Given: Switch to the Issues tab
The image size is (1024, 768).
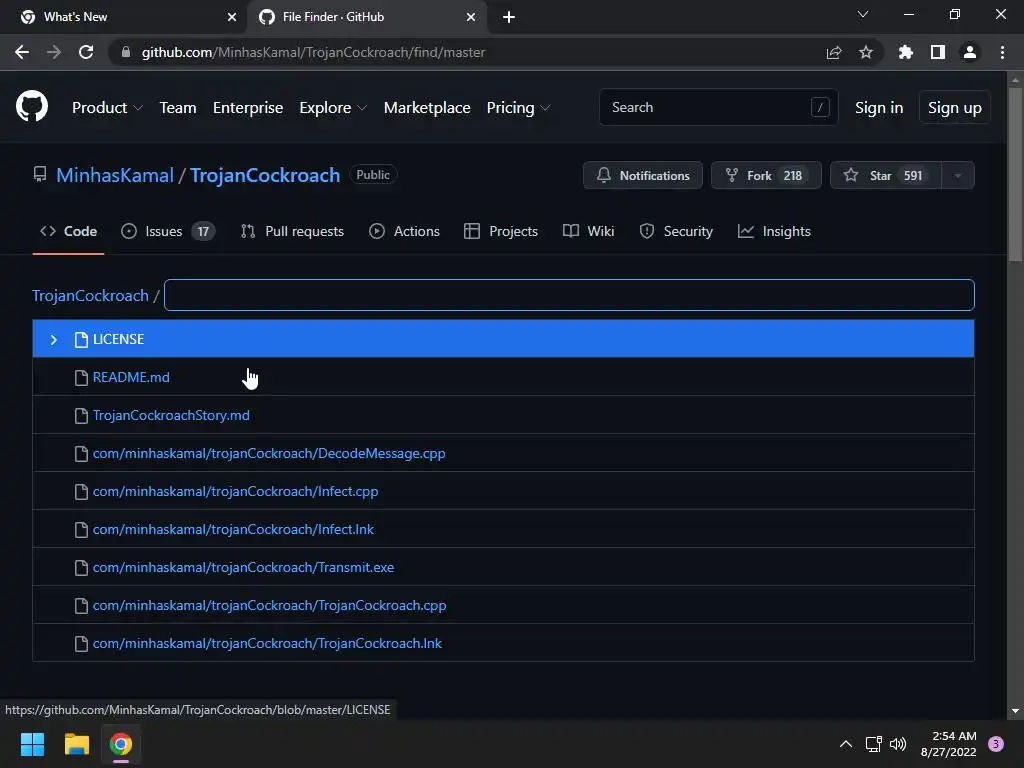Looking at the screenshot, I should 168,231.
